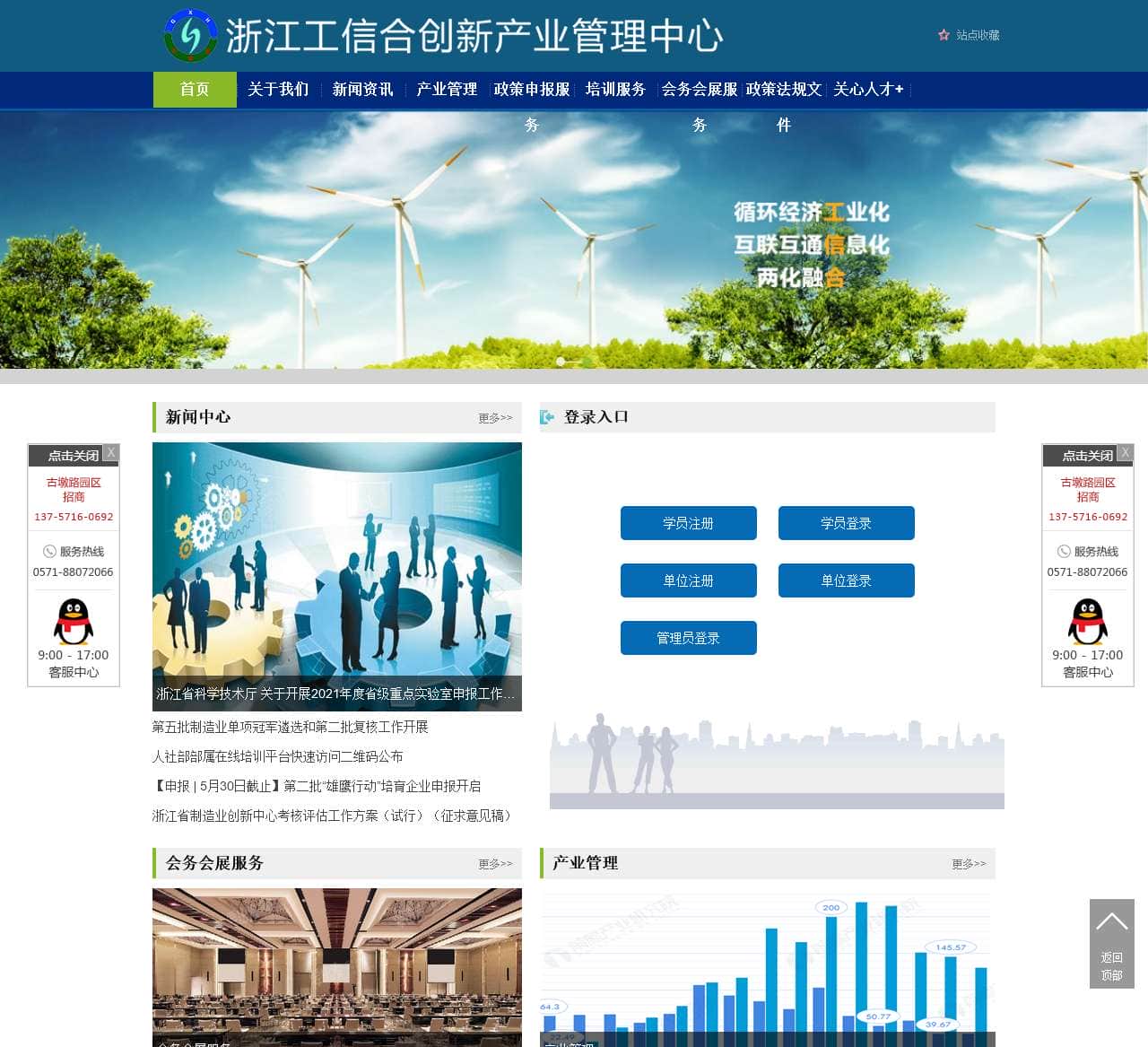Click the 站点收藏 bookmark link

978,35
